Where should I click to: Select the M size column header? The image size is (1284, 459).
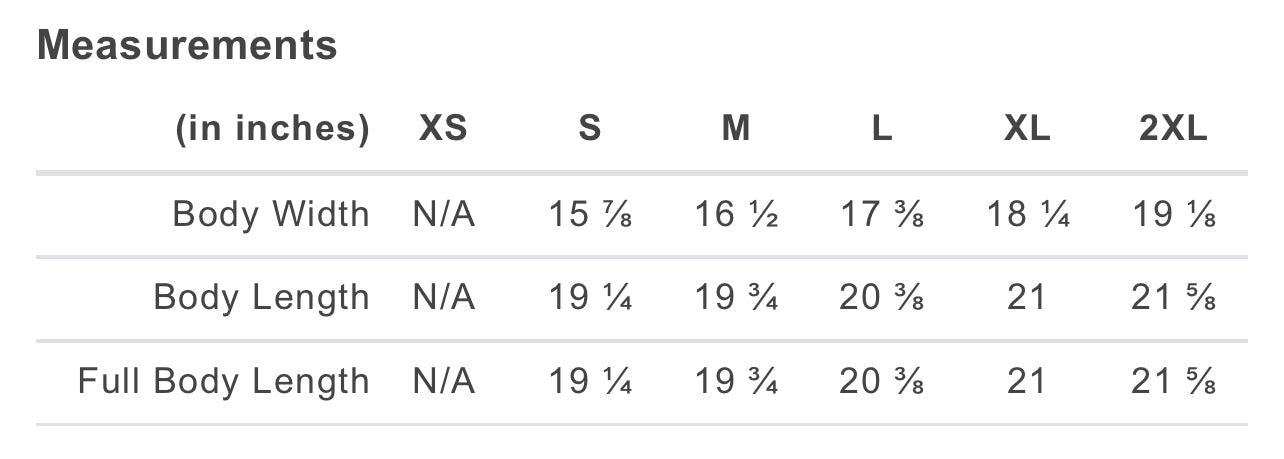point(736,129)
